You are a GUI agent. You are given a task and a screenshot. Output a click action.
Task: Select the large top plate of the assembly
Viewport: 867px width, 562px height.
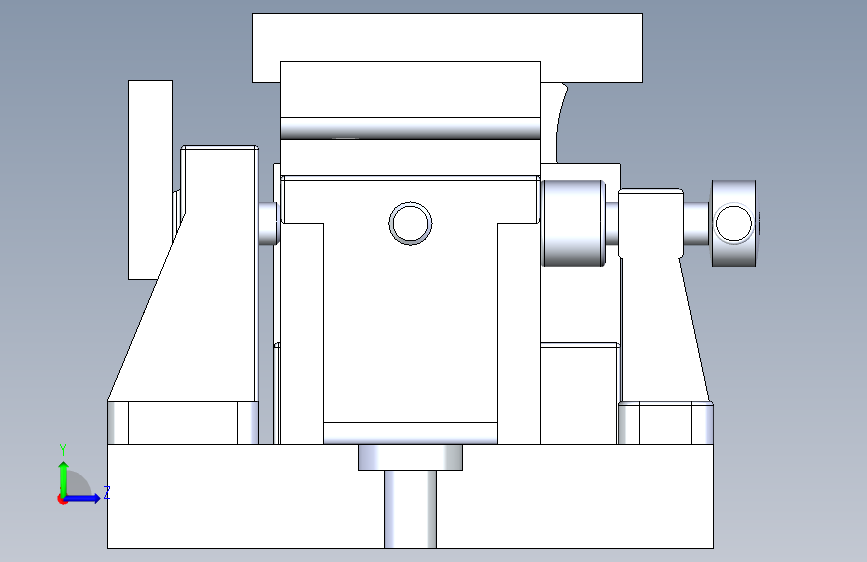coord(447,37)
